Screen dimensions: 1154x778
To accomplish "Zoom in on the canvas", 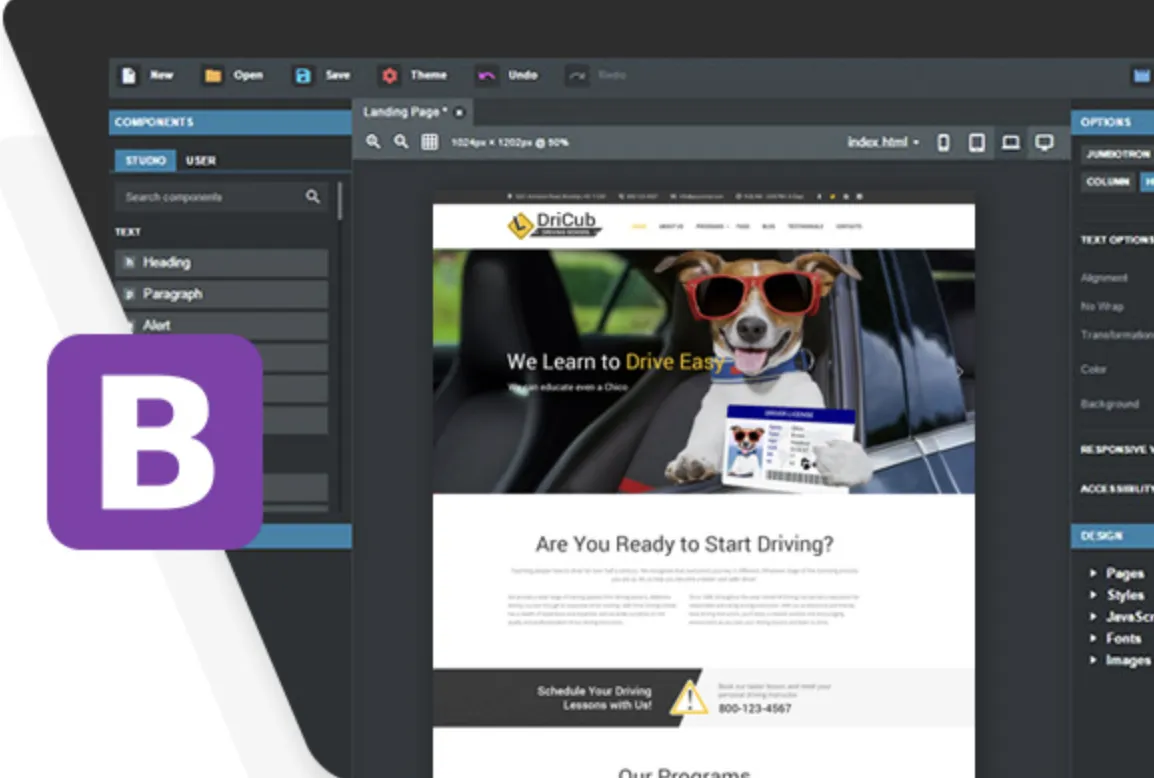I will pyautogui.click(x=373, y=141).
